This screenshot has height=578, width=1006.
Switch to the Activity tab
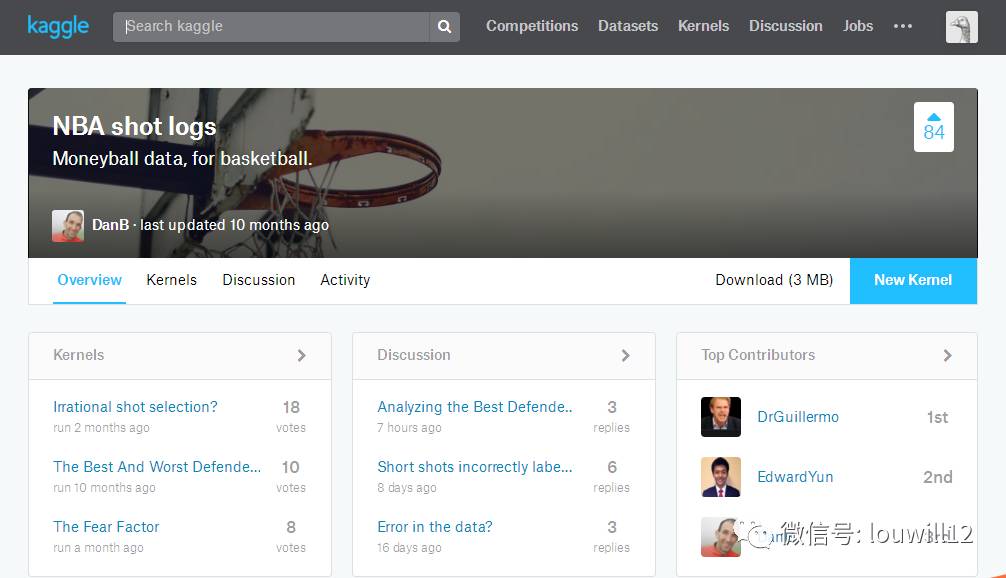click(x=345, y=280)
